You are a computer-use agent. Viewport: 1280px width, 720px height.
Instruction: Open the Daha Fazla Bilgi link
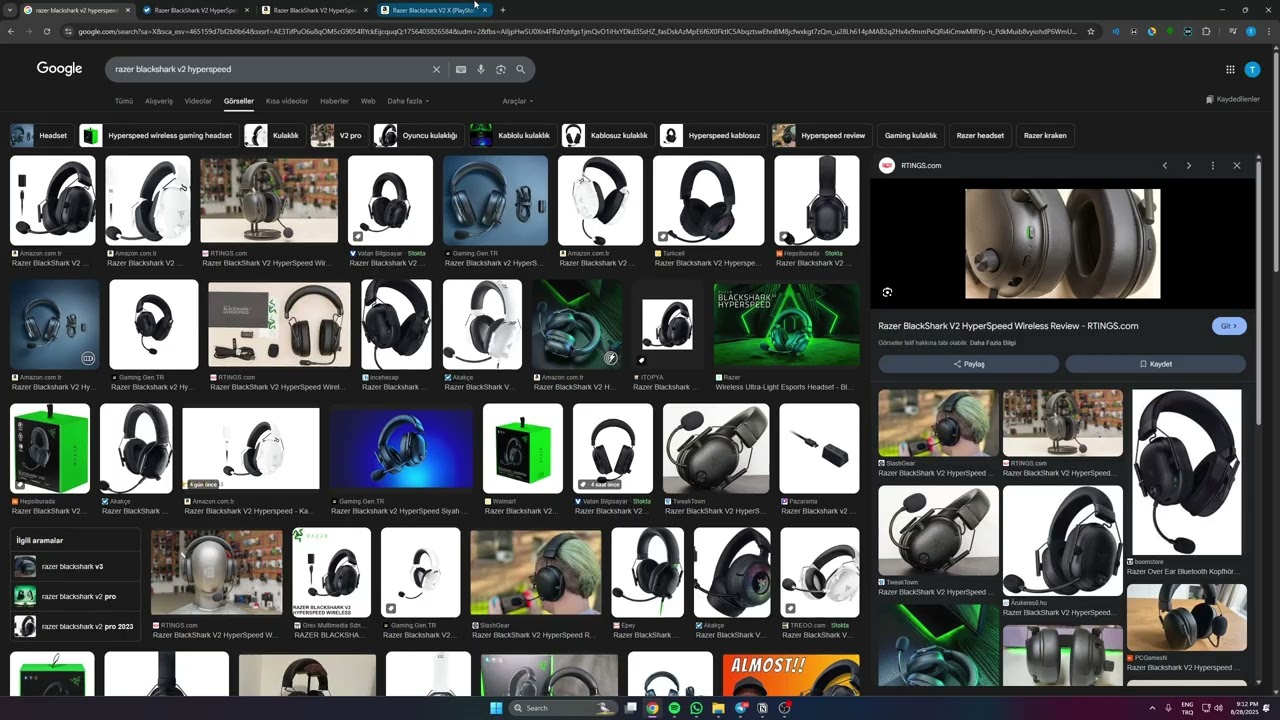tap(993, 343)
